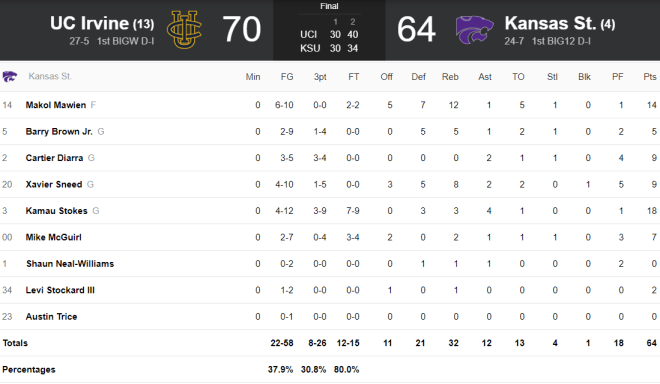
Task: Open Austin Trice's profile
Action: (x=51, y=317)
